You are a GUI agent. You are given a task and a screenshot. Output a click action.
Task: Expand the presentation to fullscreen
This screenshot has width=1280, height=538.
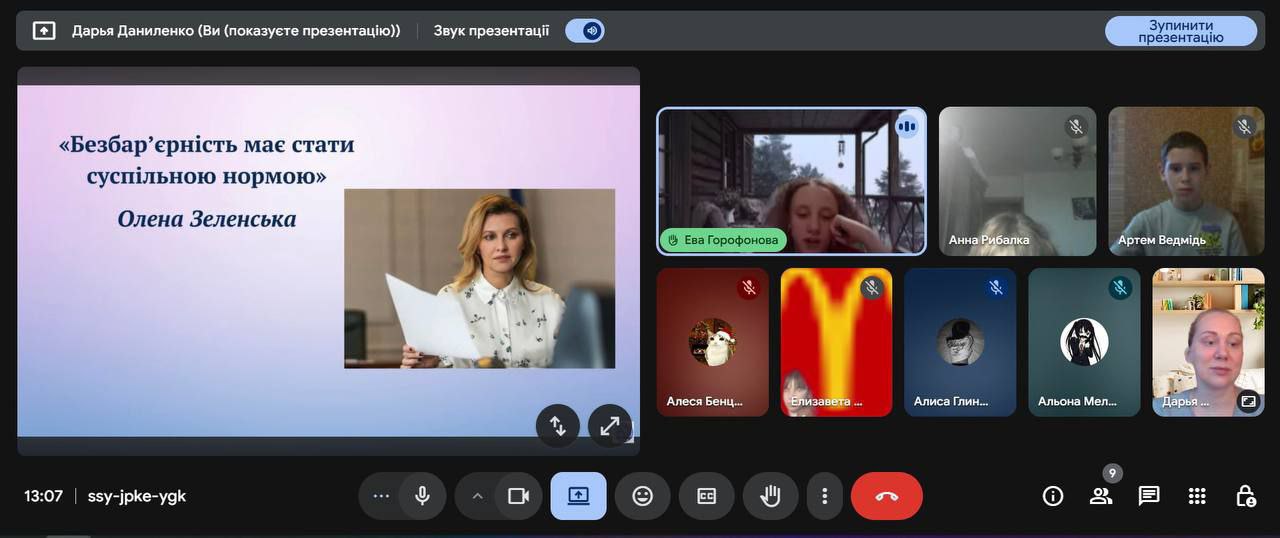[609, 425]
